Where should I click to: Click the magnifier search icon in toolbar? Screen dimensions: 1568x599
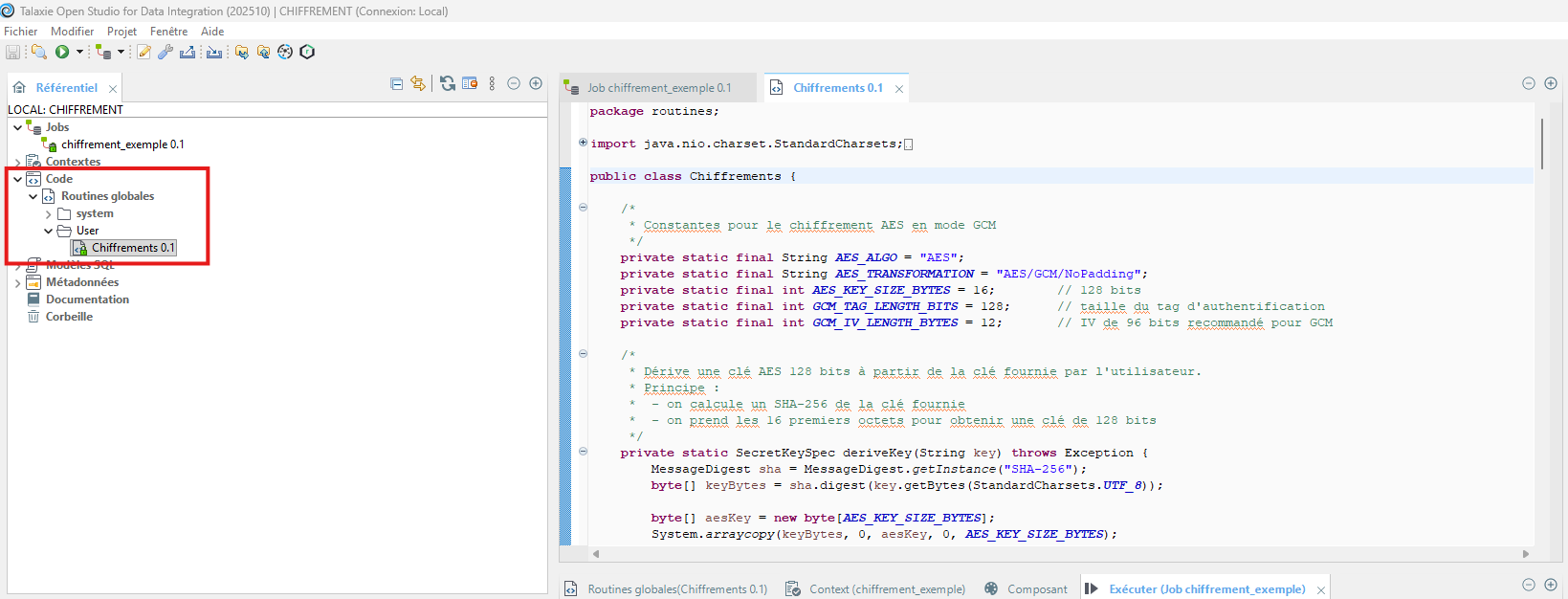pos(38,52)
